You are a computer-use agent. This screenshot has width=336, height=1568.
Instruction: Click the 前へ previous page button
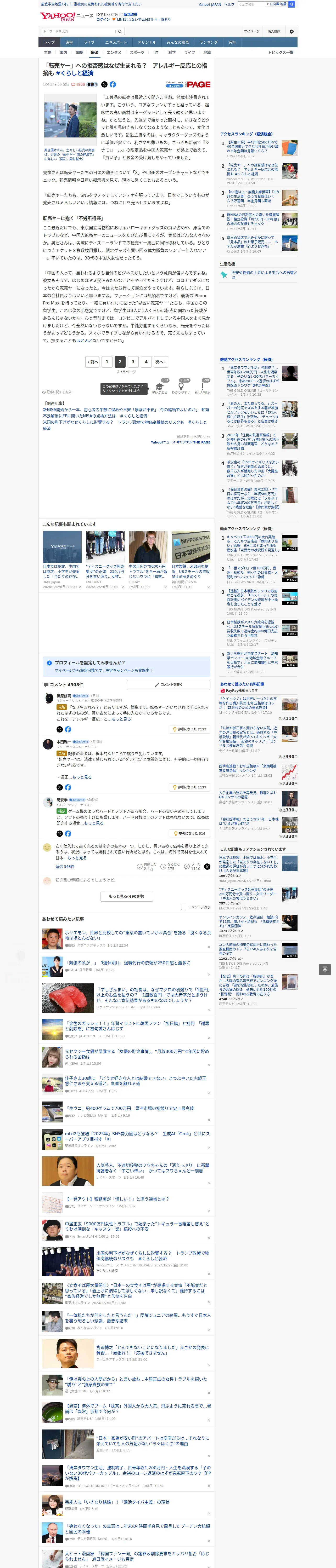93,362
